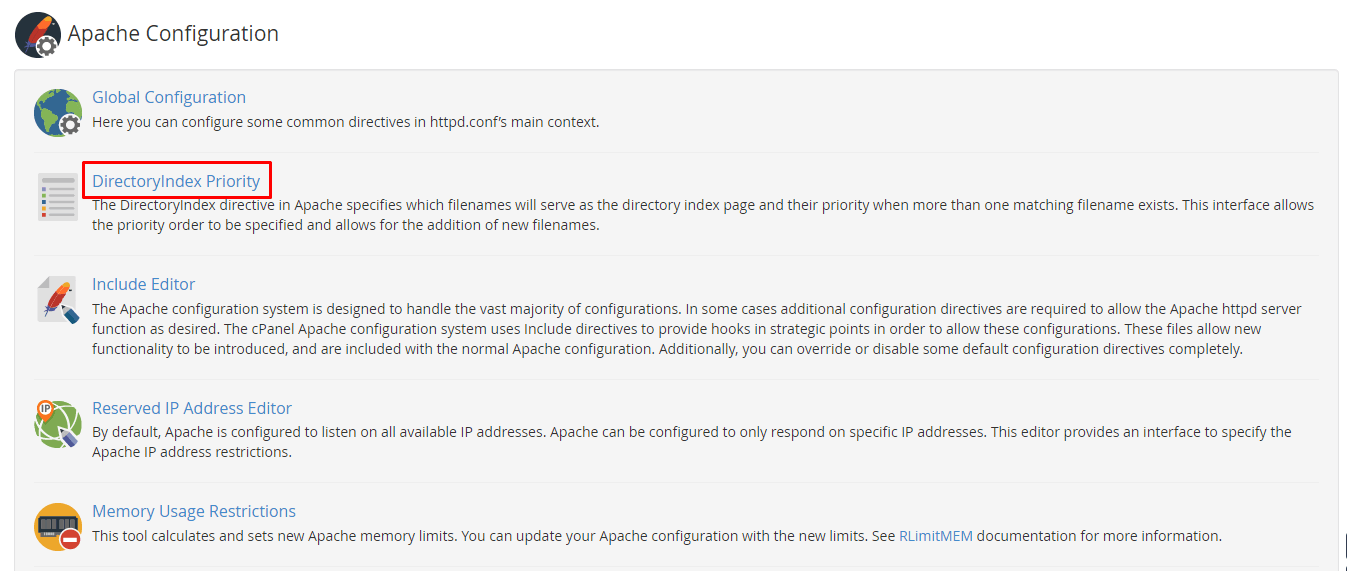Click the httpd.conf main context description
This screenshot has height=571, width=1347.
tap(346, 122)
